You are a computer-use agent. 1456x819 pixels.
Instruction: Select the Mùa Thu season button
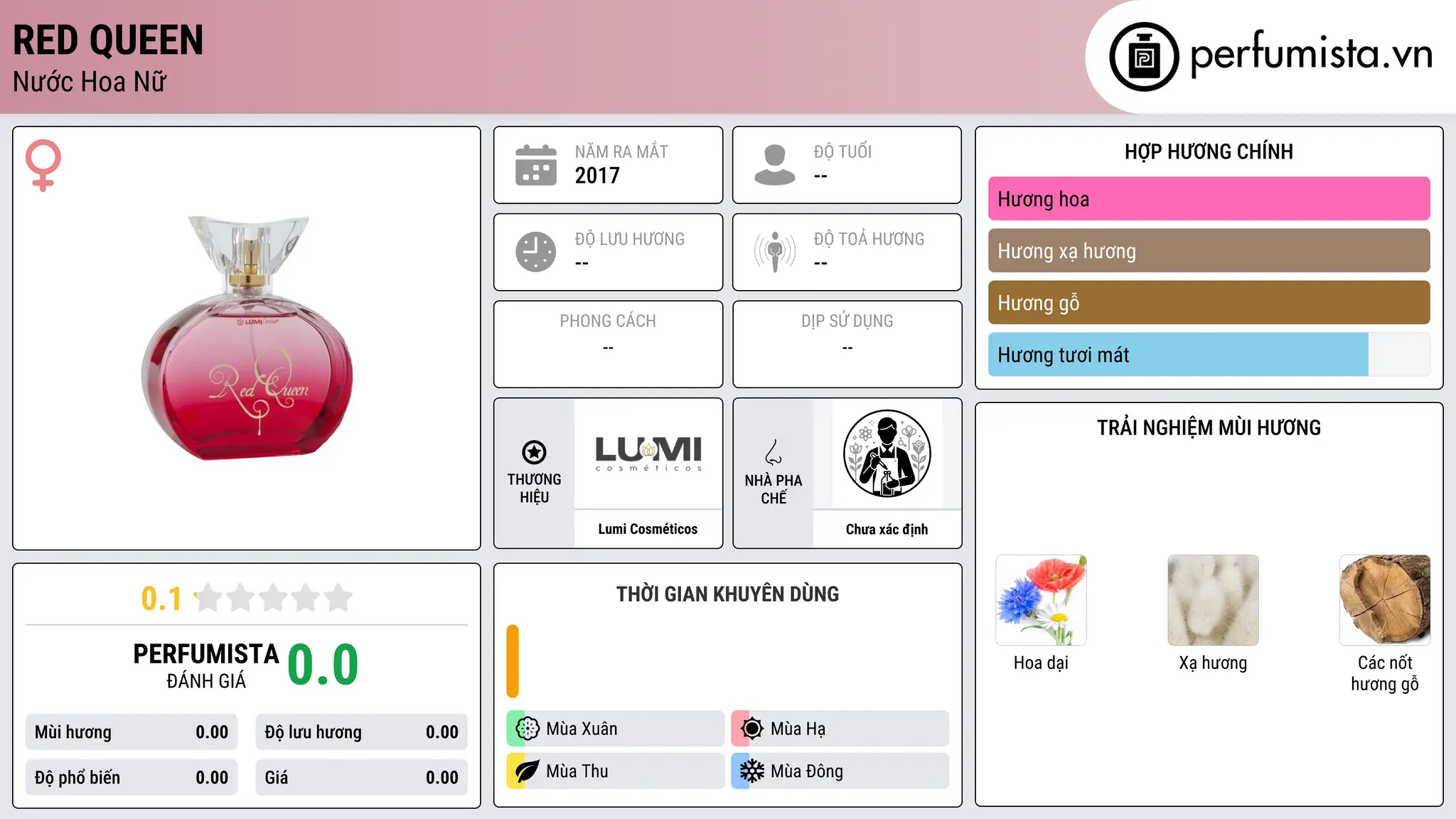[x=616, y=771]
